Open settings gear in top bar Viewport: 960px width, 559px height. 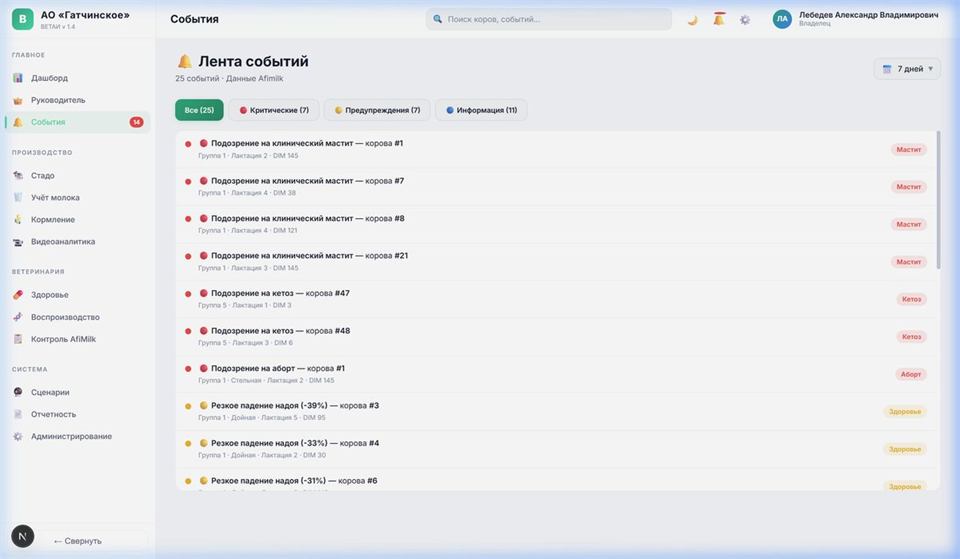click(745, 19)
